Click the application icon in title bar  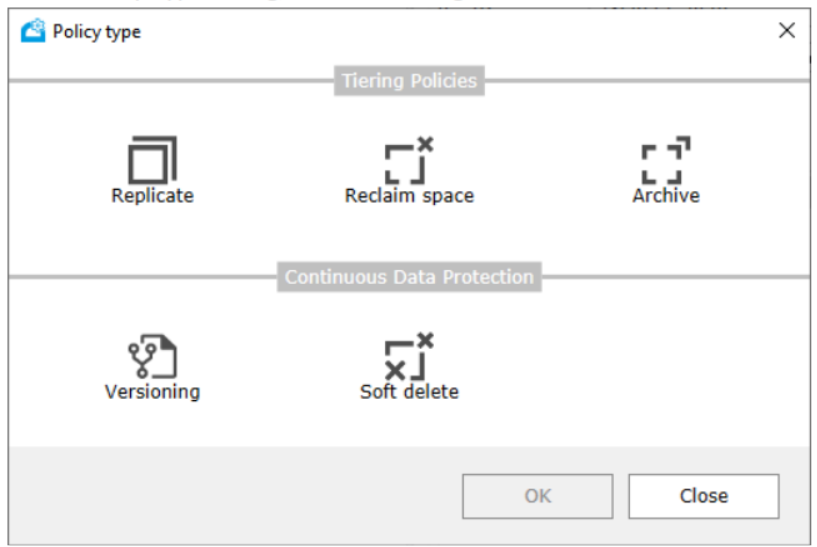coord(33,31)
